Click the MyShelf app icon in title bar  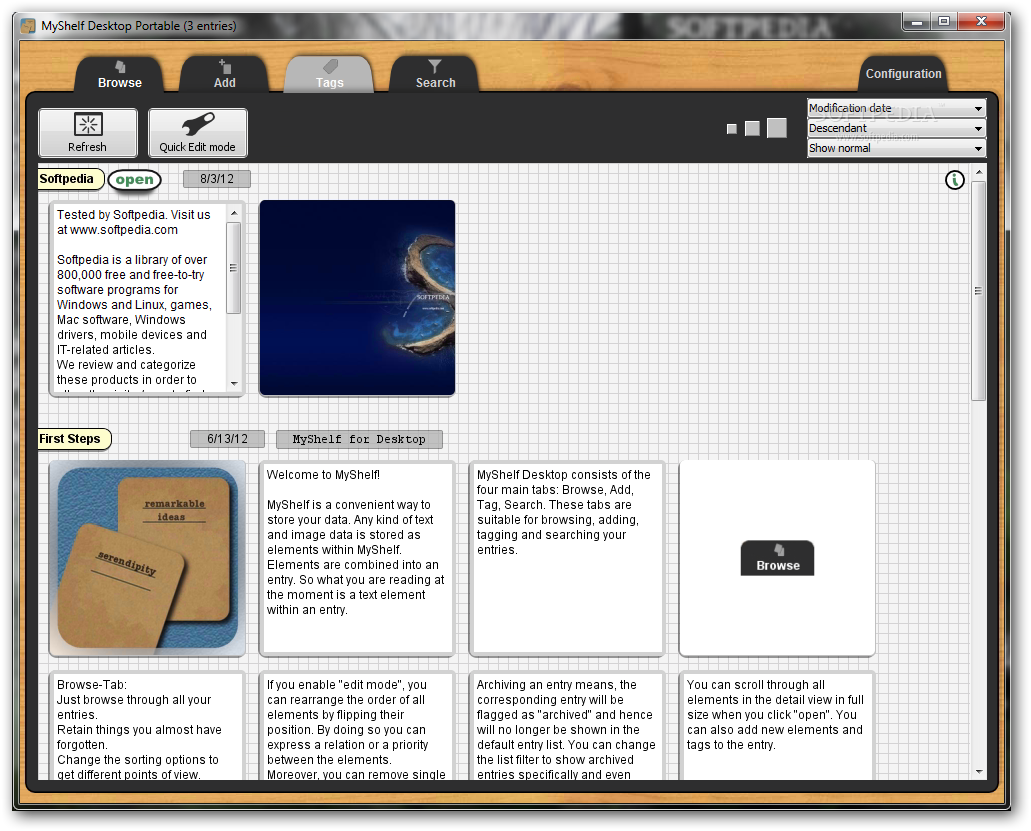point(28,26)
